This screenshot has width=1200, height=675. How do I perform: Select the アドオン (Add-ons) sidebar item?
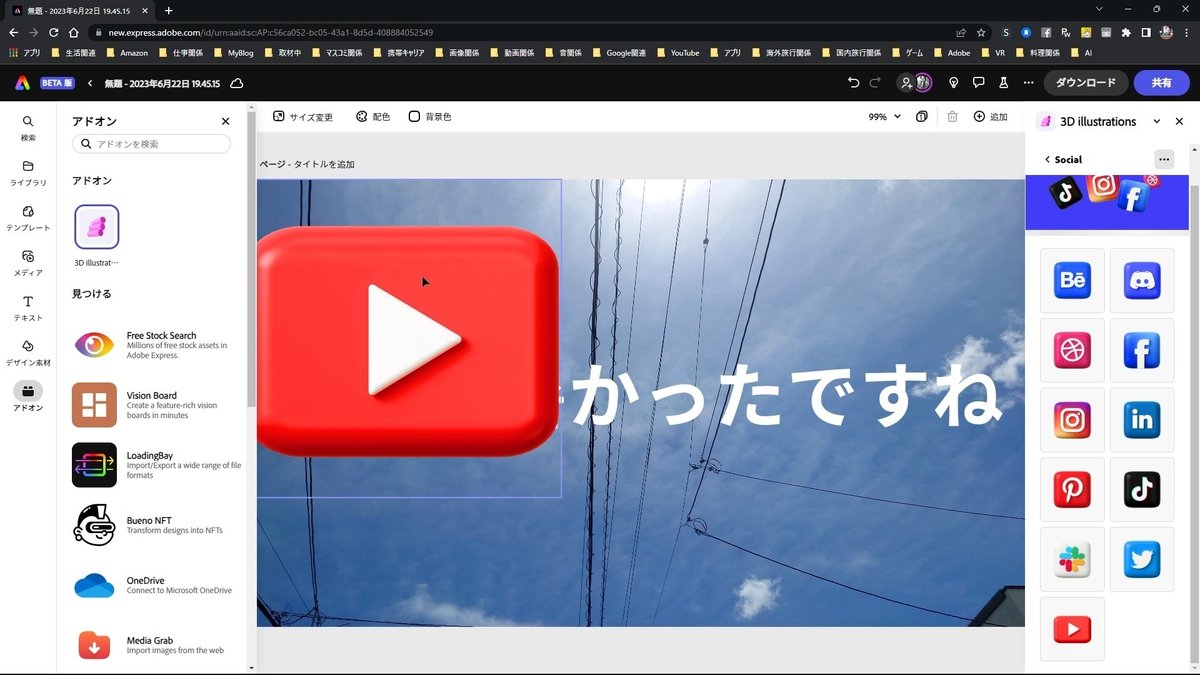point(28,398)
